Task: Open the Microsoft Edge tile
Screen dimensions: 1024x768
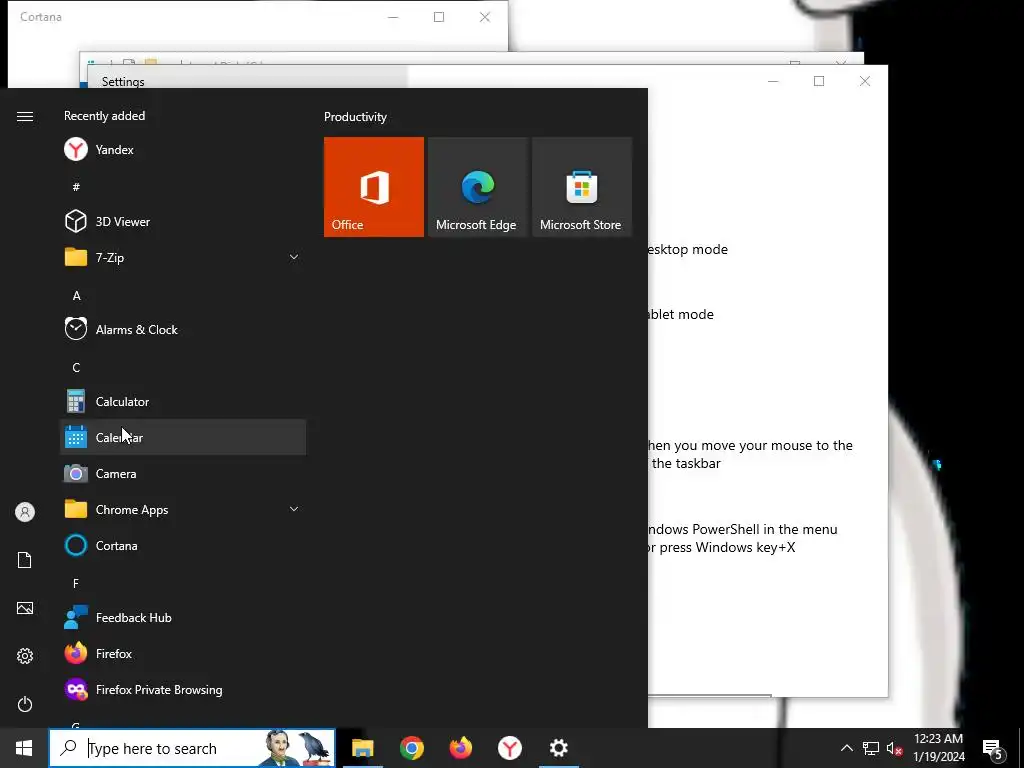Action: pyautogui.click(x=477, y=187)
